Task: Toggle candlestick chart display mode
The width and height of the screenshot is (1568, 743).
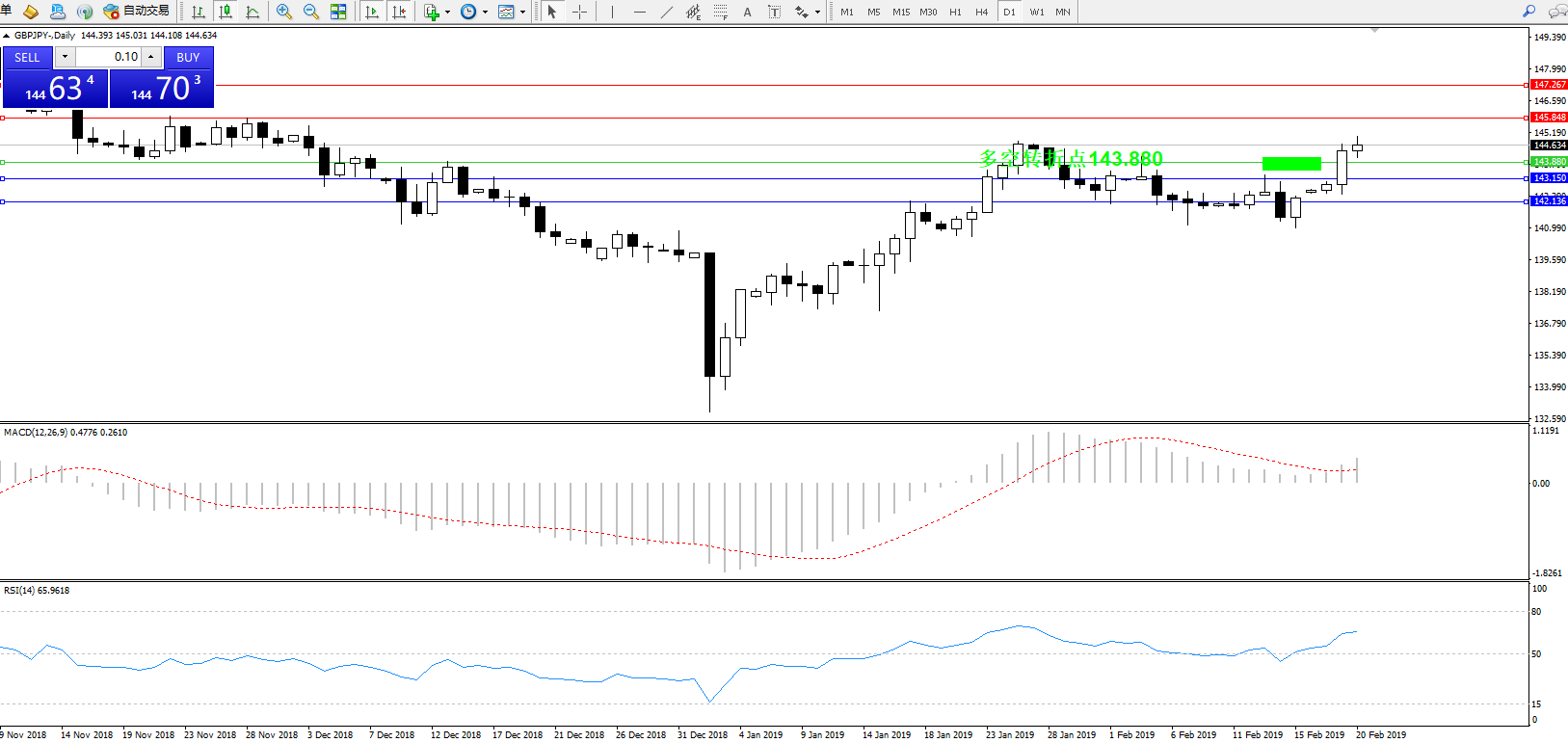Action: pos(226,12)
